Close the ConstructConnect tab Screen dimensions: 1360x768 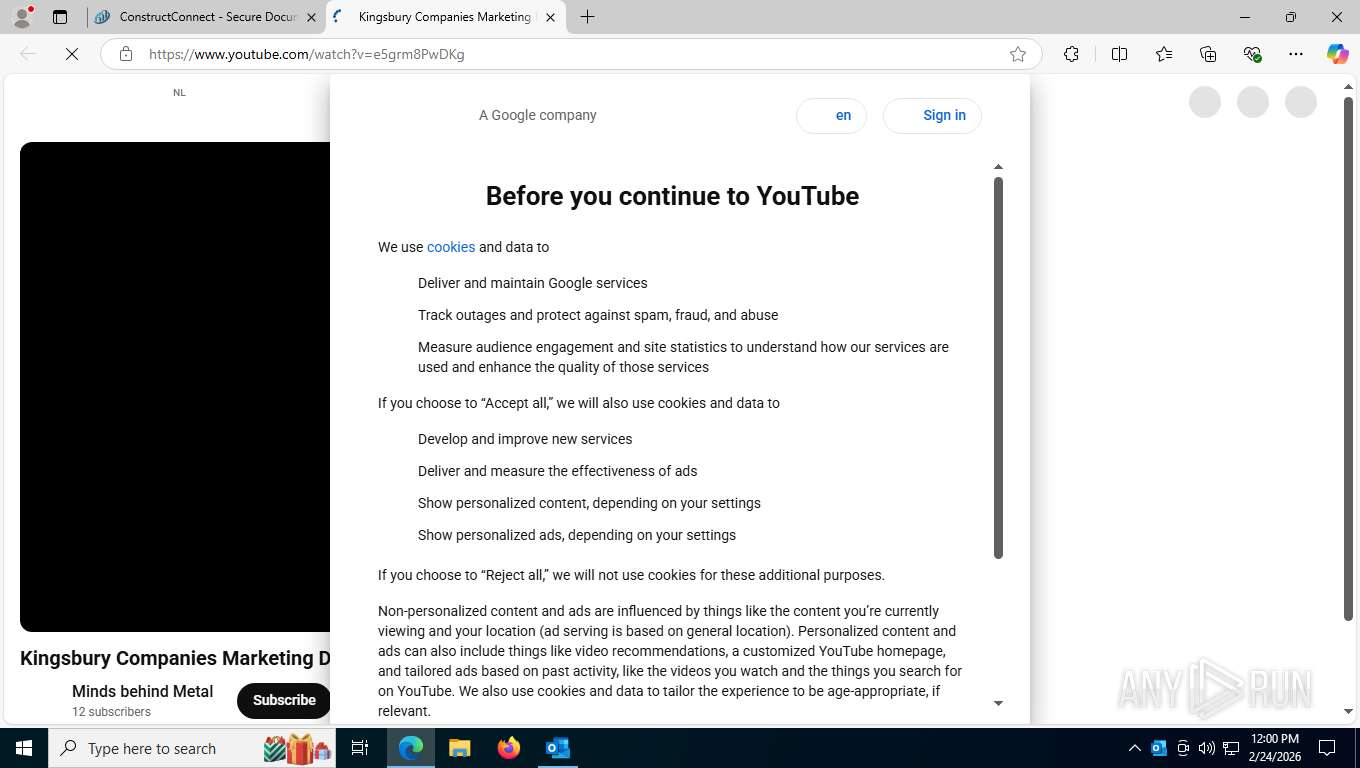coord(310,17)
